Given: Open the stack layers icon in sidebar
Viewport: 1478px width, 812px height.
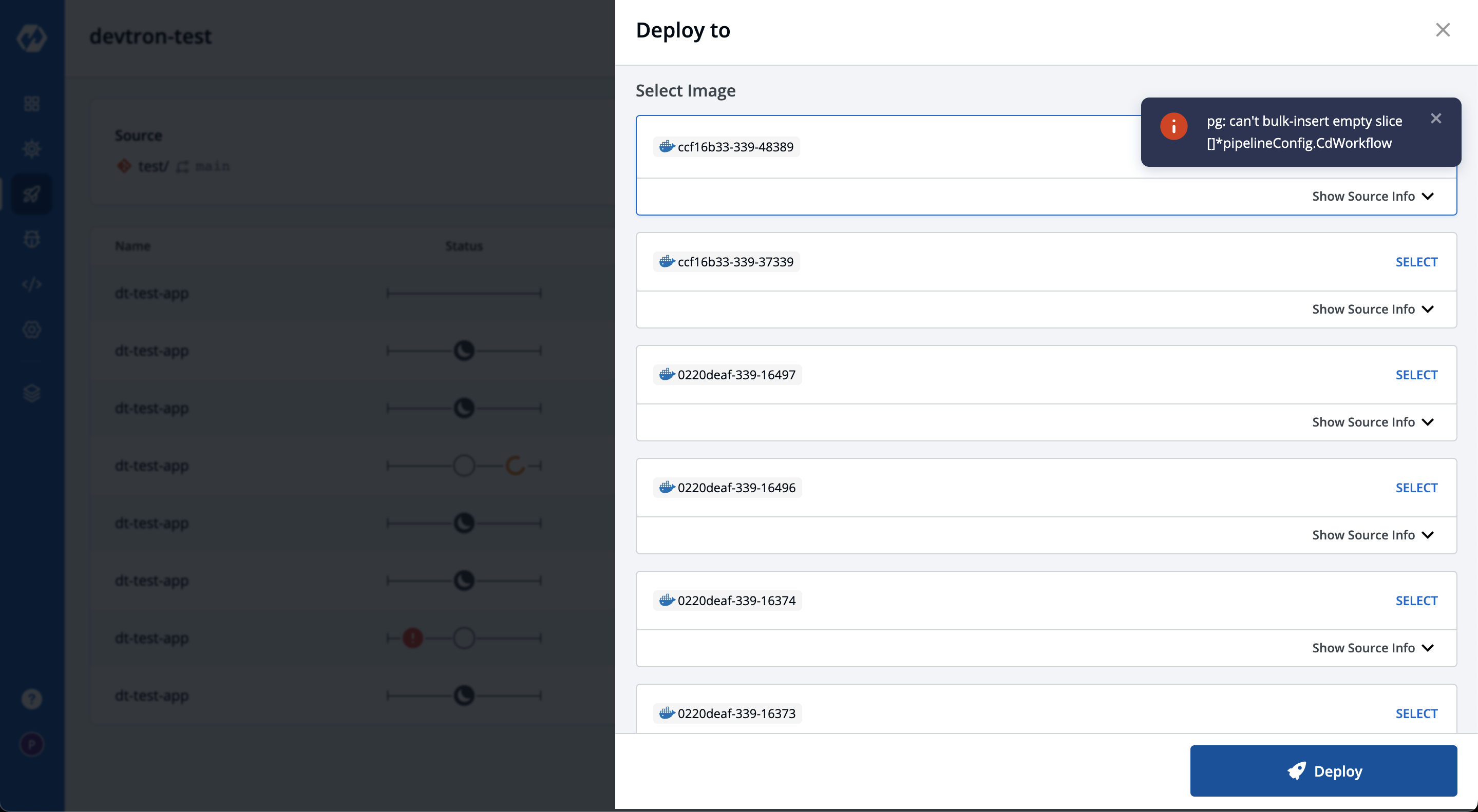Looking at the screenshot, I should point(31,393).
